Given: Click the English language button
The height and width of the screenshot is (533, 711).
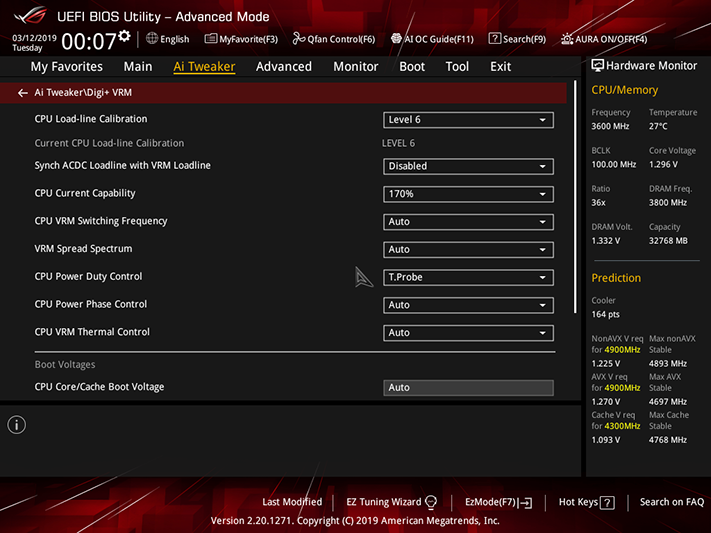Looking at the screenshot, I should click(168, 39).
